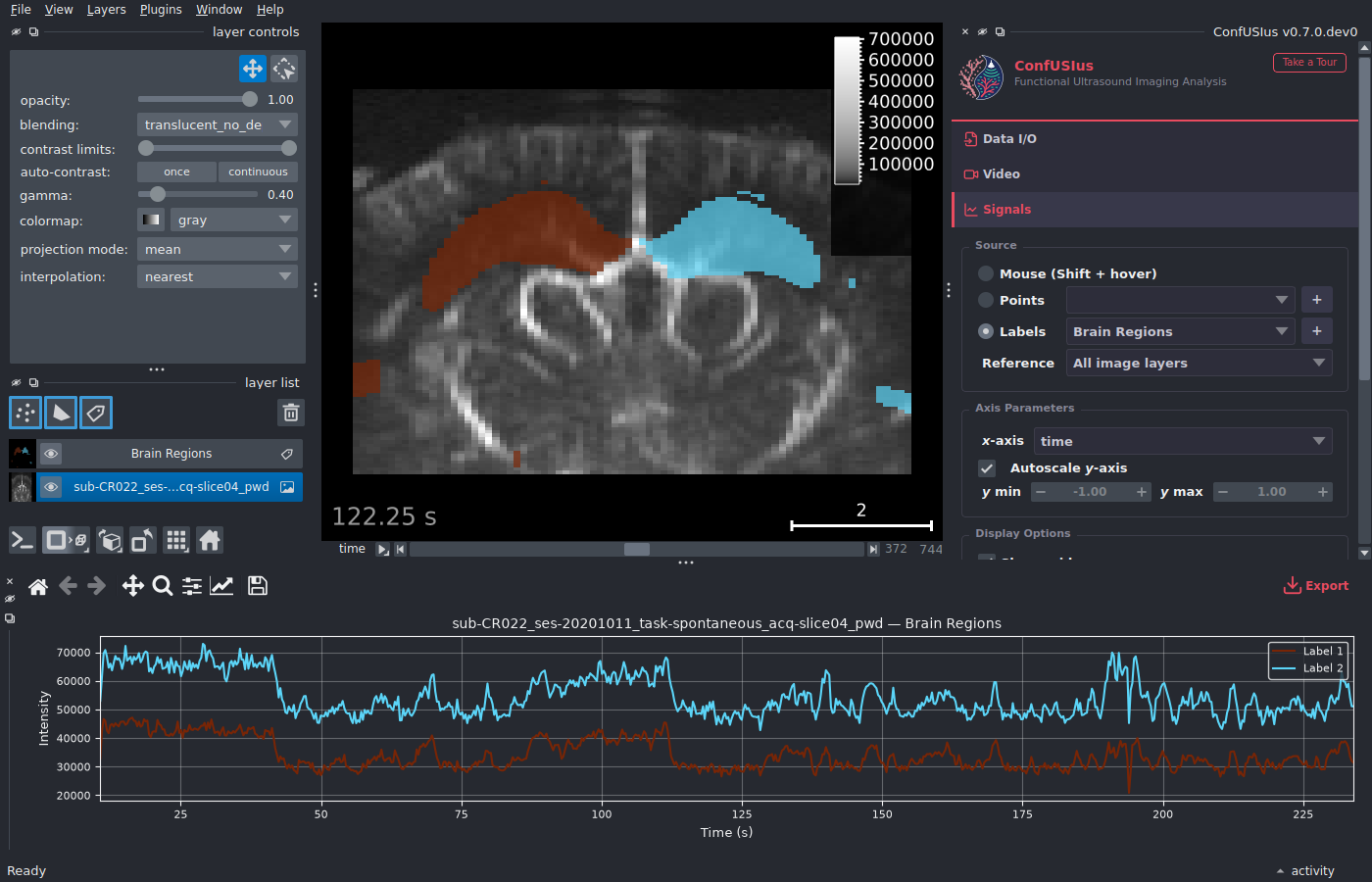The width and height of the screenshot is (1372, 882).
Task: Select the Mouse (Shift + hover) source
Action: (987, 273)
